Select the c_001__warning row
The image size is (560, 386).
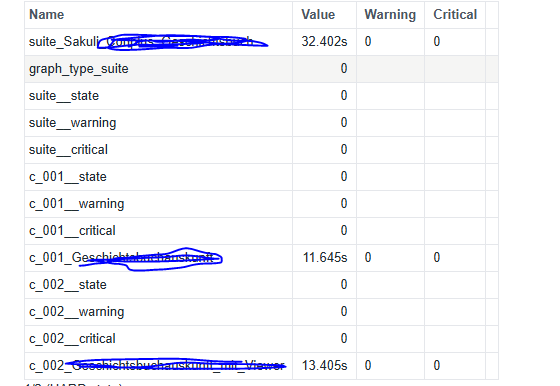point(261,204)
